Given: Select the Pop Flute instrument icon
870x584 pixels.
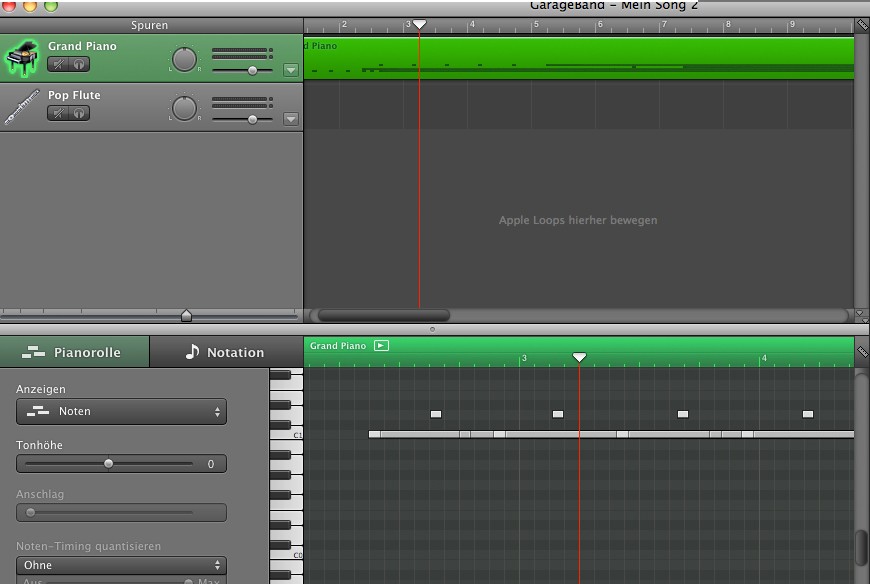Looking at the screenshot, I should (x=22, y=106).
